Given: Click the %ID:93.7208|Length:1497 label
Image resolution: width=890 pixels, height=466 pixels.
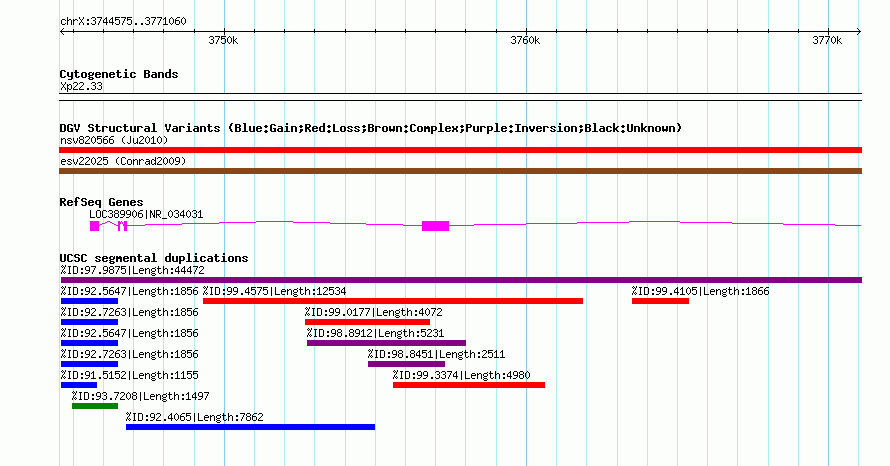Looking at the screenshot, I should pyautogui.click(x=140, y=397).
